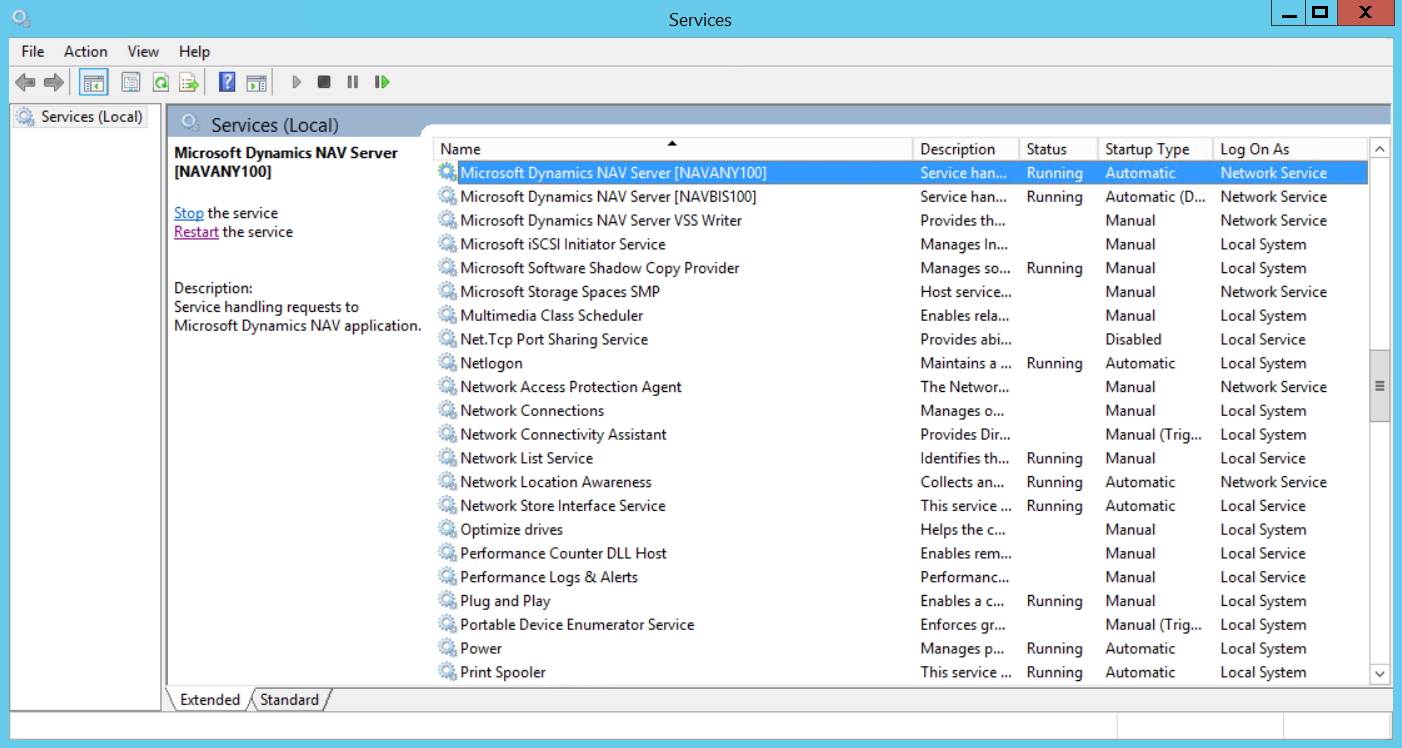Viewport: 1402px width, 748px height.
Task: Select Microsoft Software Shadow Copy Provider row
Action: click(x=902, y=268)
